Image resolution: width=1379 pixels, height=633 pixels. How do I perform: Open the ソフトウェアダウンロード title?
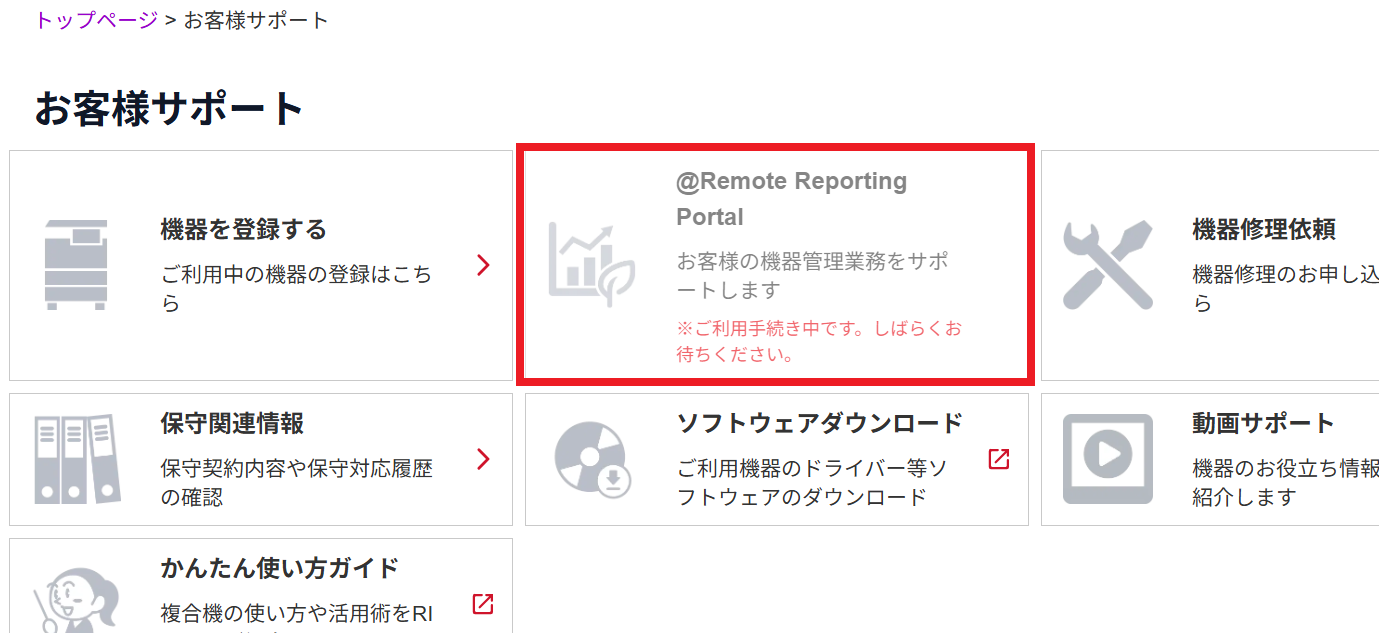pyautogui.click(x=820, y=424)
